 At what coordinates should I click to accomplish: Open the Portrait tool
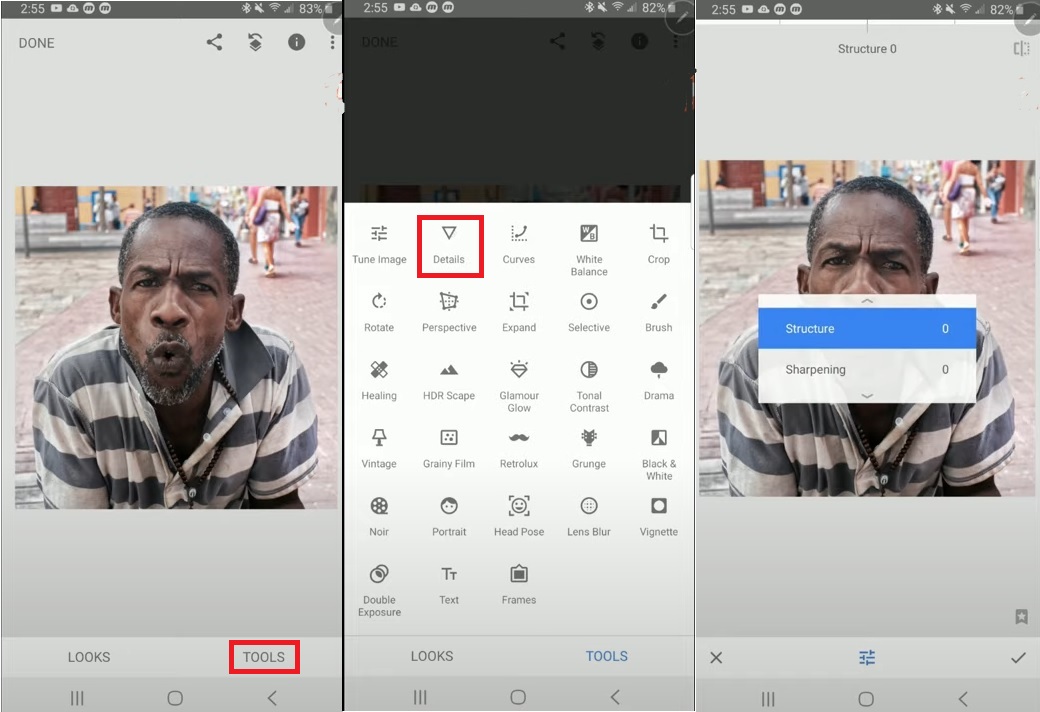pyautogui.click(x=449, y=517)
